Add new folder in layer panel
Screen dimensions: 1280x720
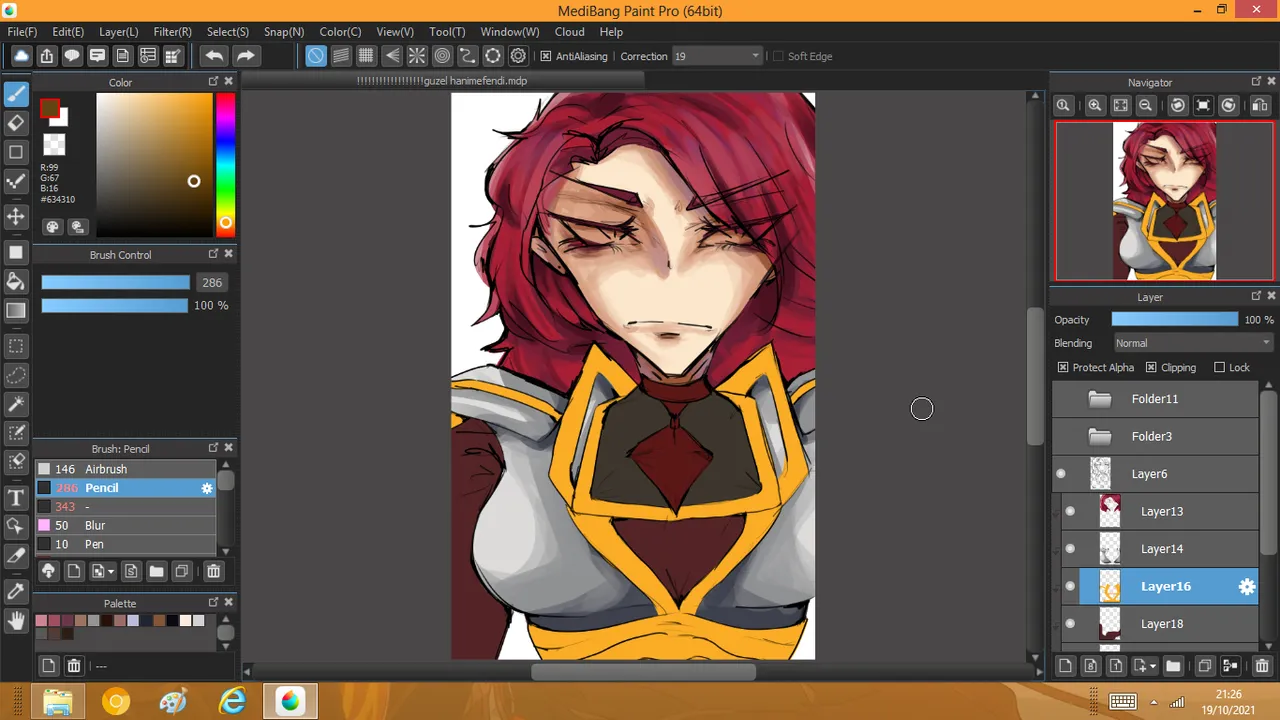pyautogui.click(x=1173, y=666)
